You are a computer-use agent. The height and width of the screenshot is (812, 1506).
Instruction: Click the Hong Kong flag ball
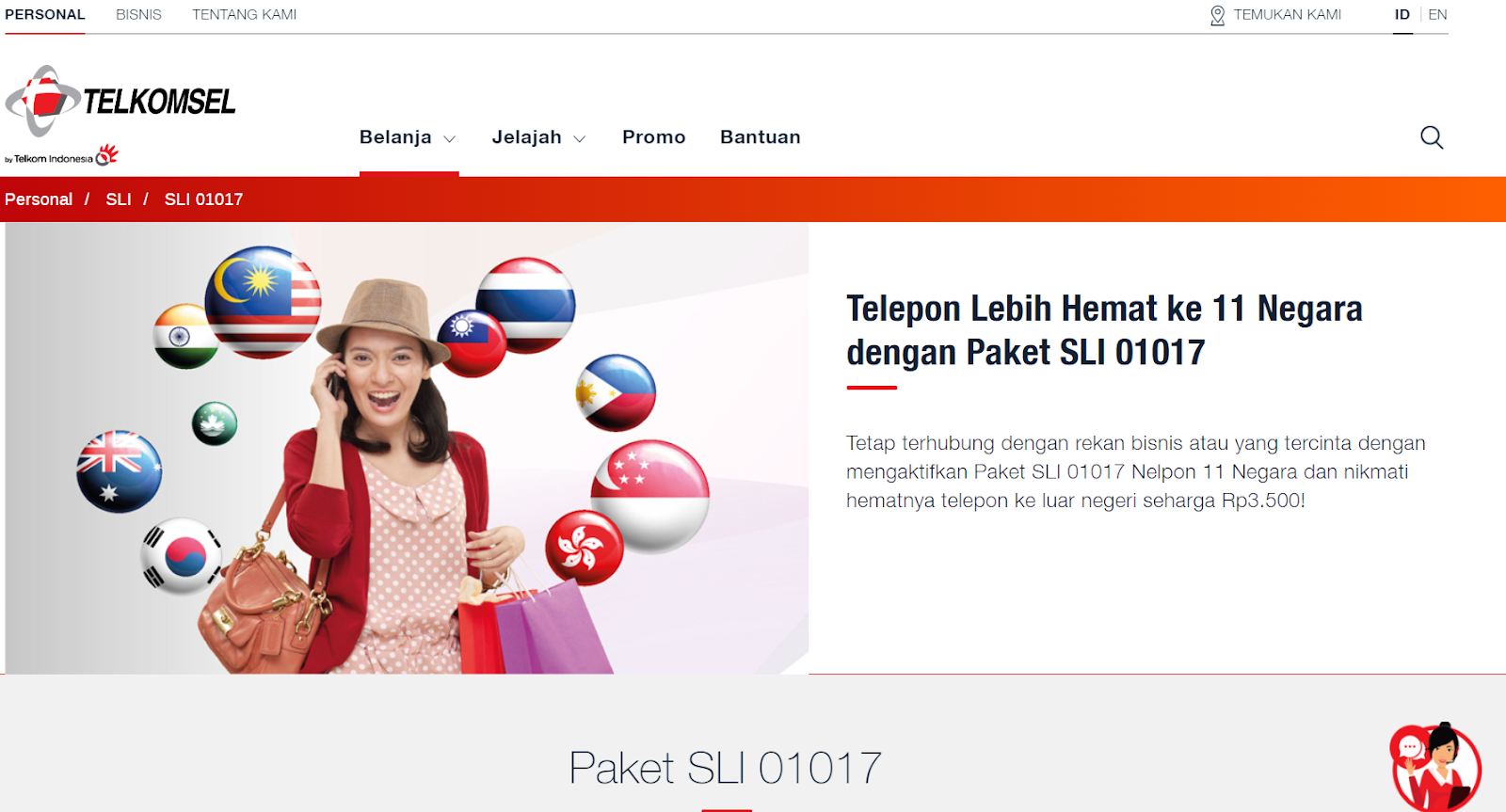[x=585, y=548]
